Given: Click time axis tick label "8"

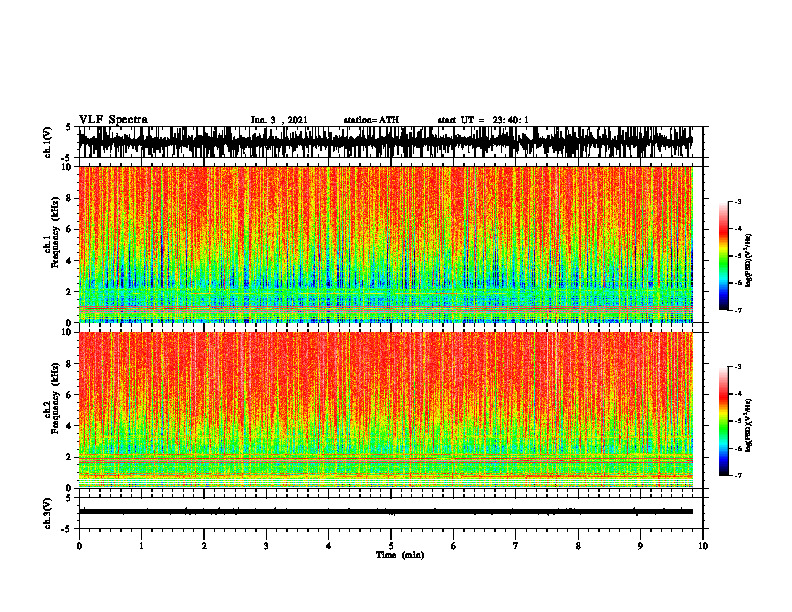Looking at the screenshot, I should pyautogui.click(x=578, y=546).
